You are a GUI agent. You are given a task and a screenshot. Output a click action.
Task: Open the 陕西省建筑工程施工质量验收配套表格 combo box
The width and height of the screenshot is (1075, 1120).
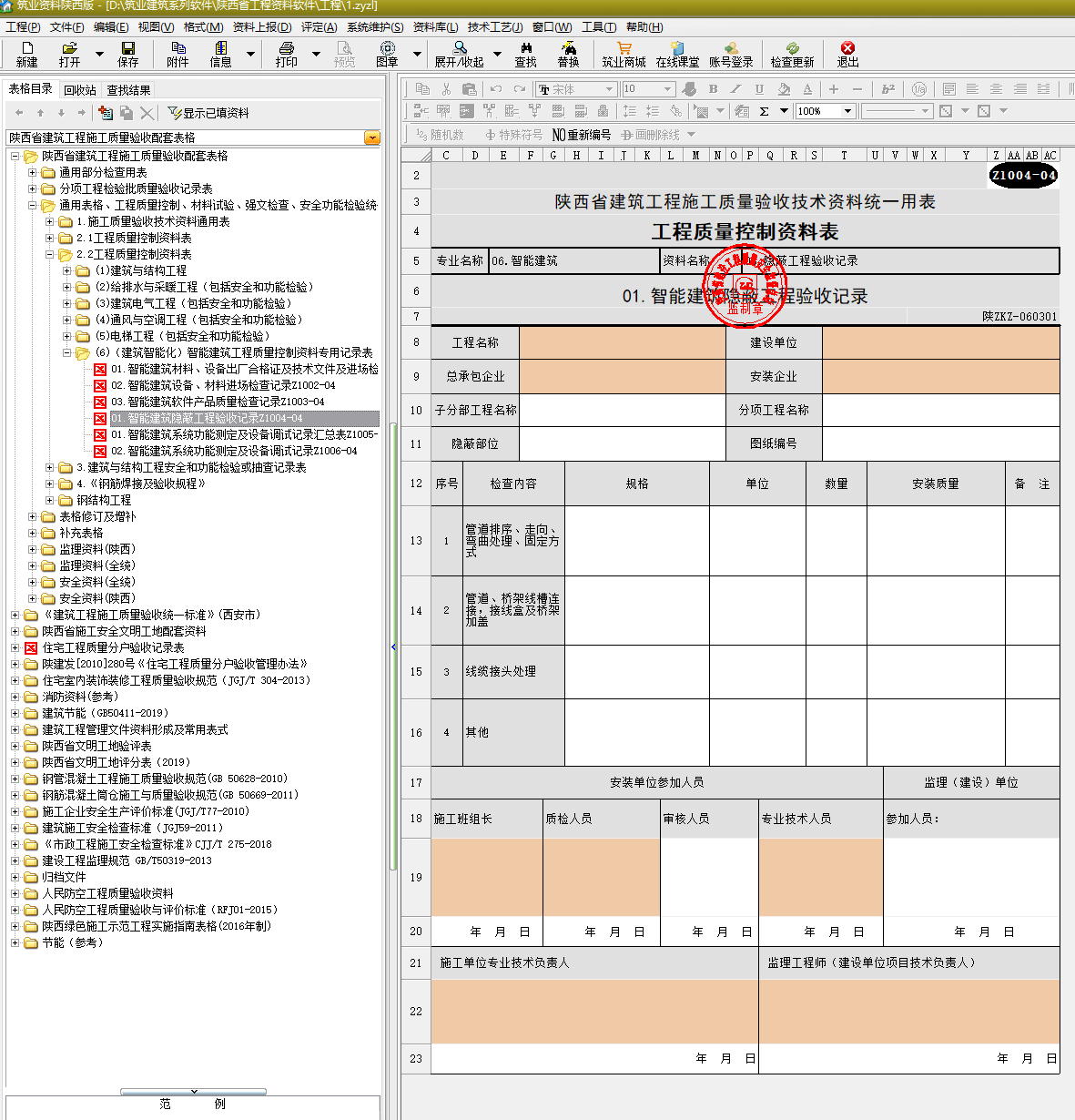coord(371,137)
